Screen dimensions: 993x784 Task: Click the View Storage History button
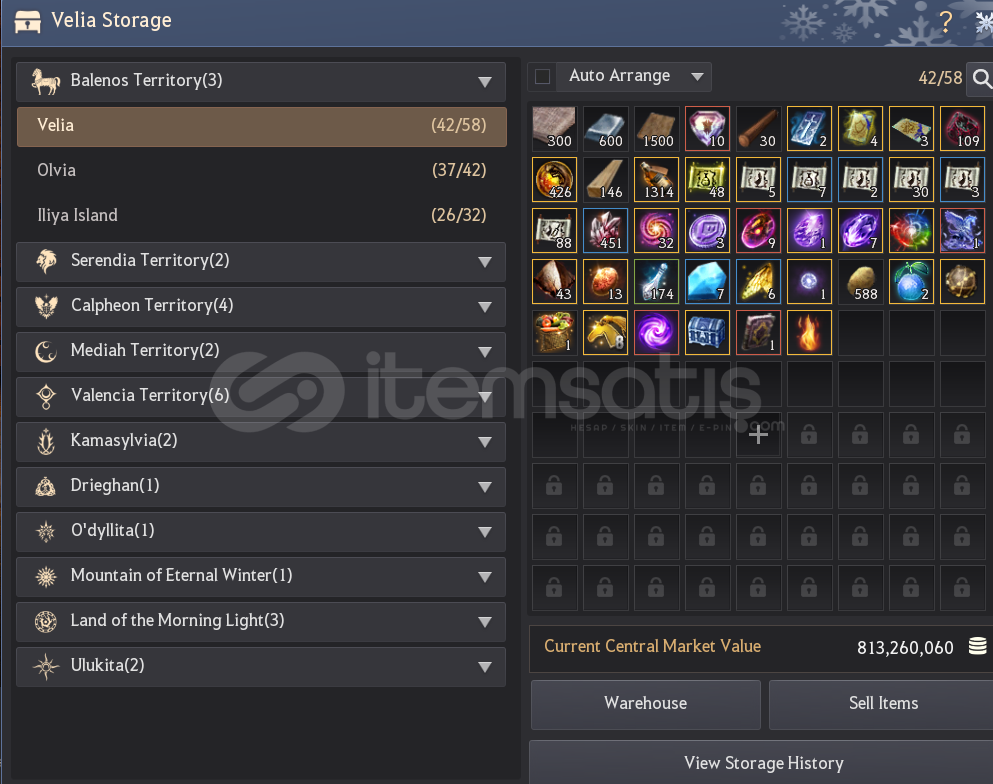click(763, 763)
